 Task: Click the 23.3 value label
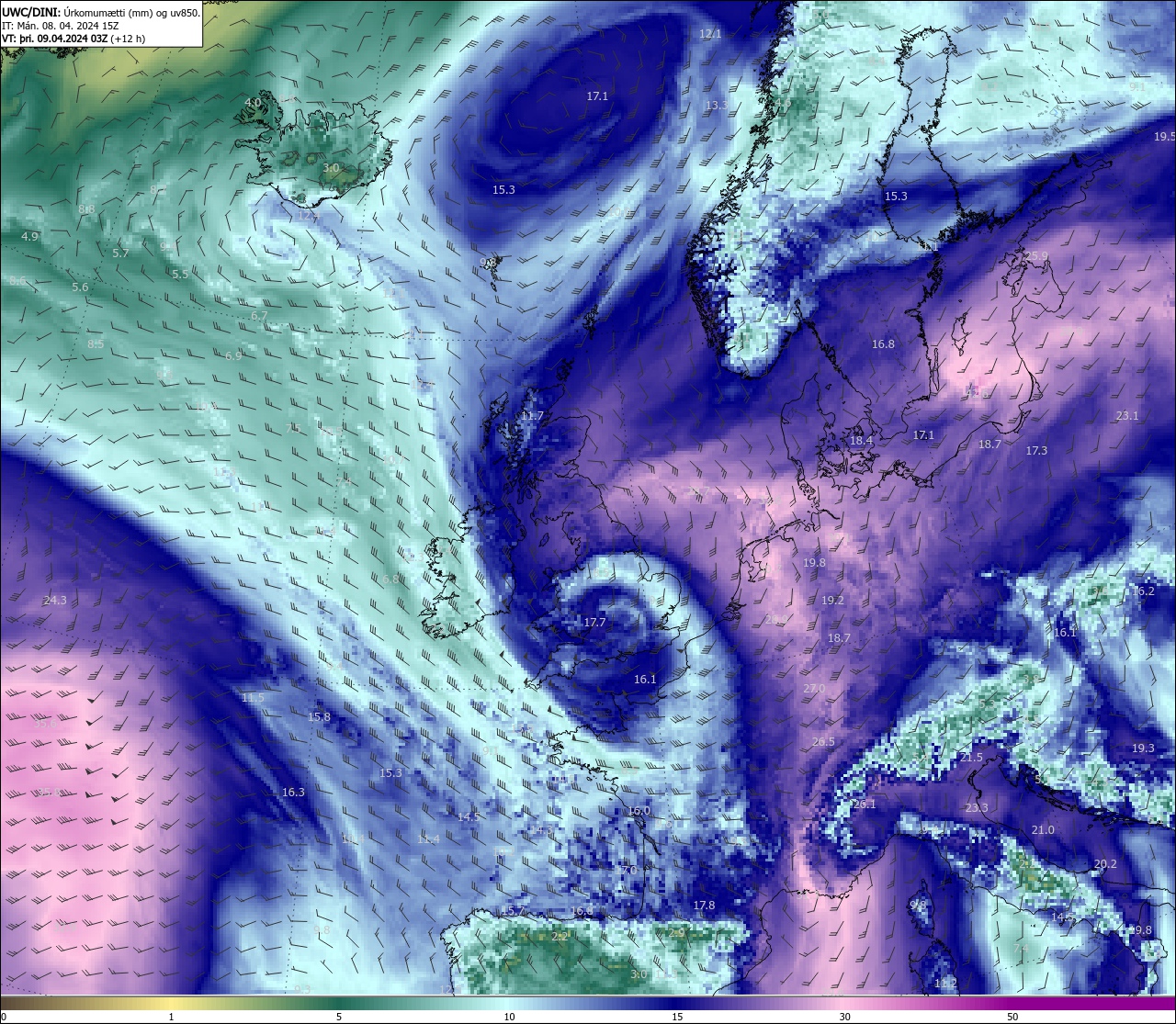[x=977, y=808]
